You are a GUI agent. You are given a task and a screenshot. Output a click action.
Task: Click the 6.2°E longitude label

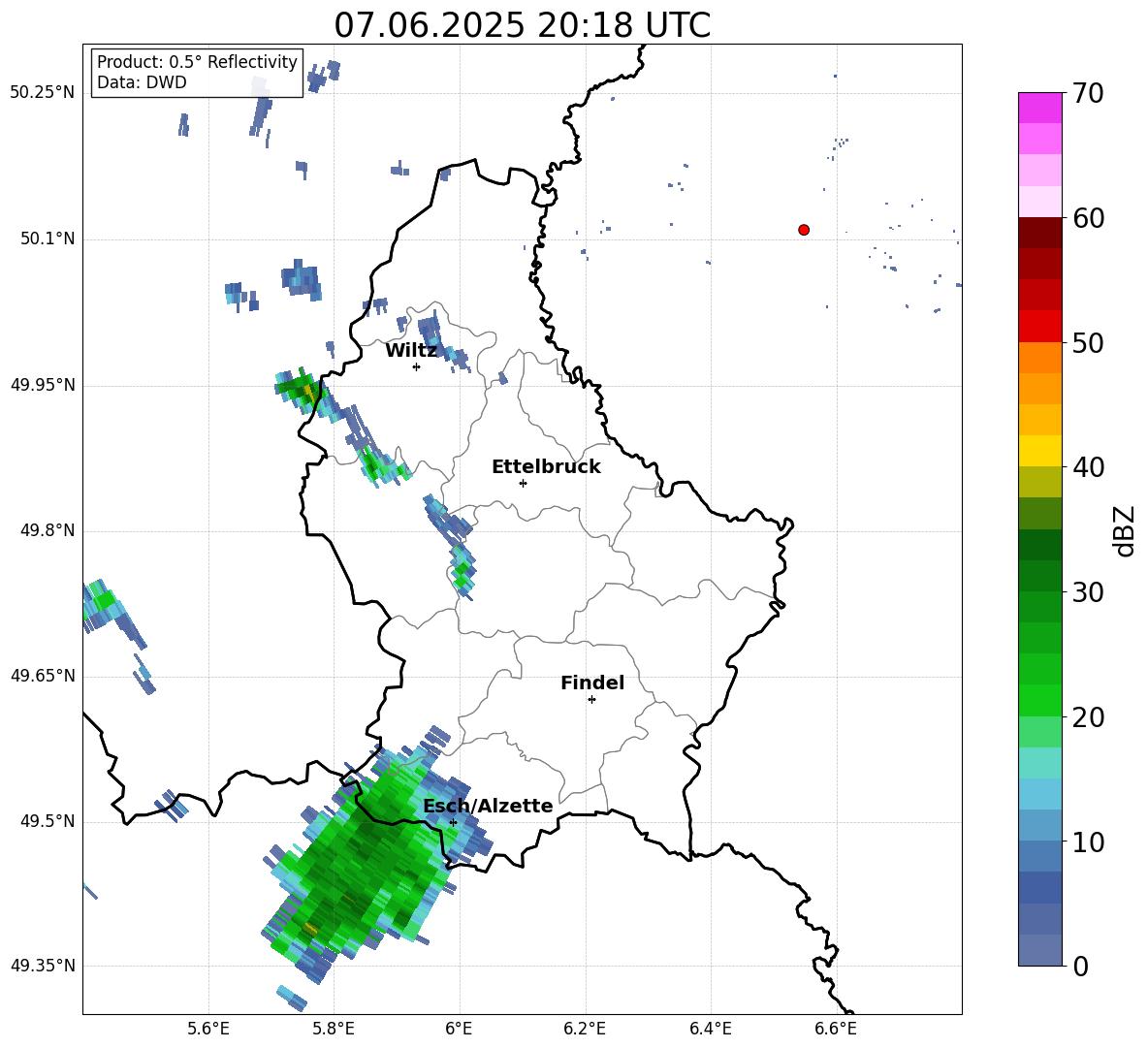(585, 1029)
